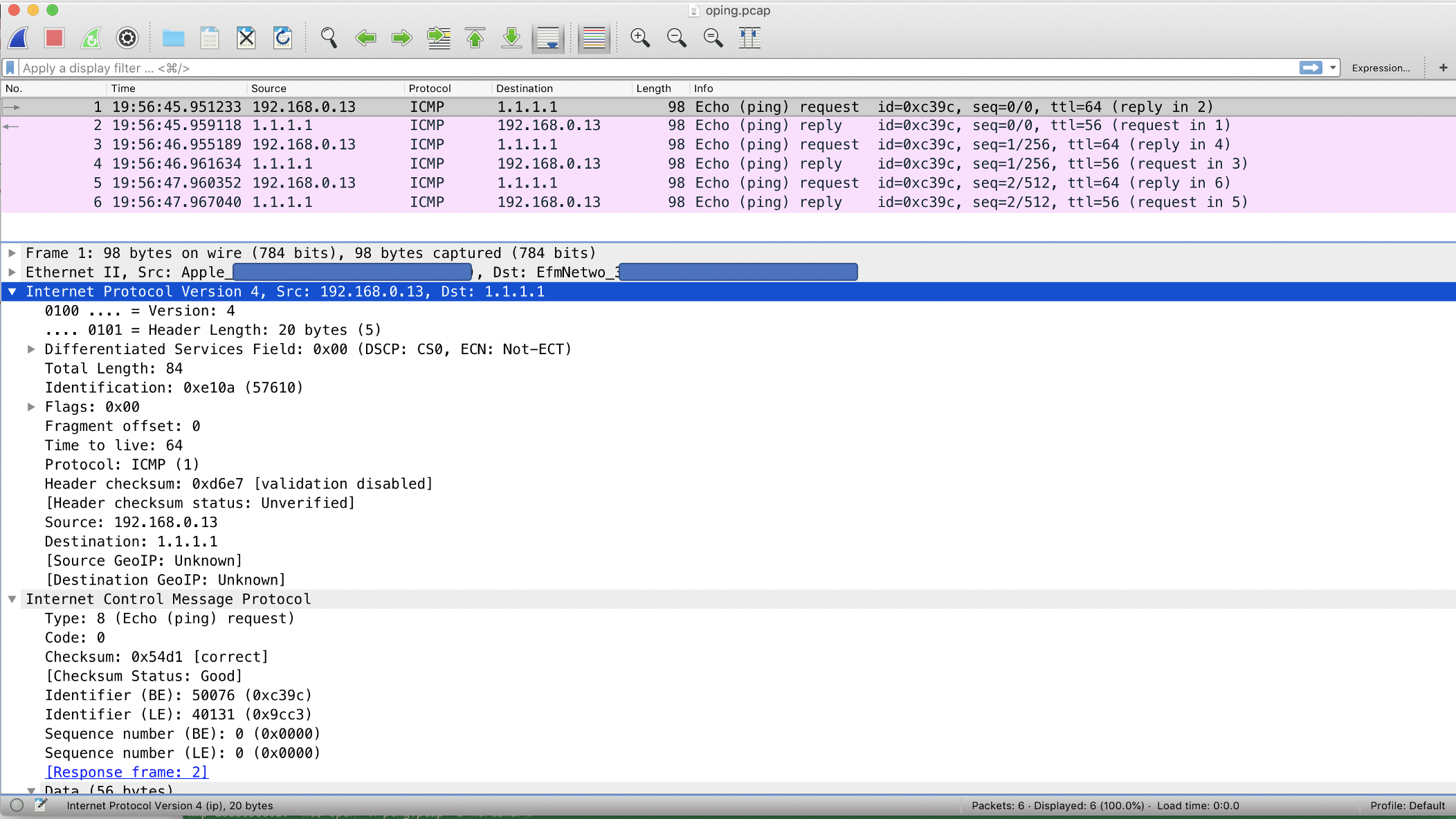Open the Response frame: 2 link
The image size is (1456, 819).
tap(126, 772)
